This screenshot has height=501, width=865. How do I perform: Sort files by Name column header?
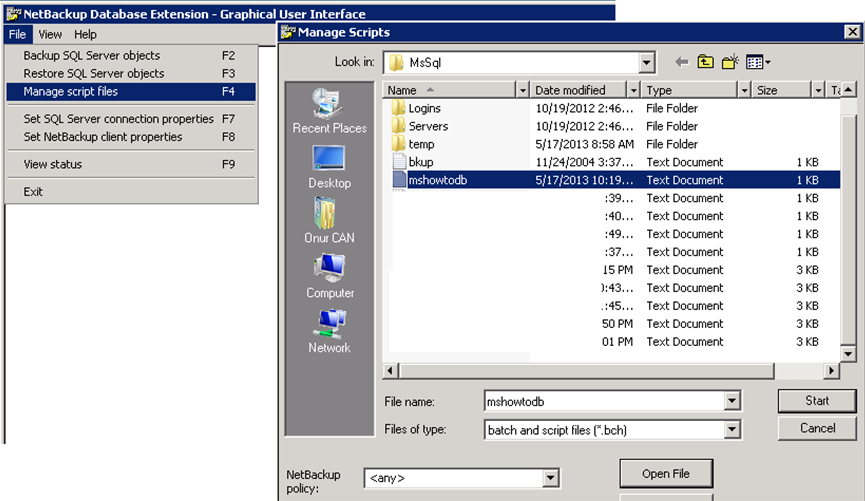tap(450, 90)
